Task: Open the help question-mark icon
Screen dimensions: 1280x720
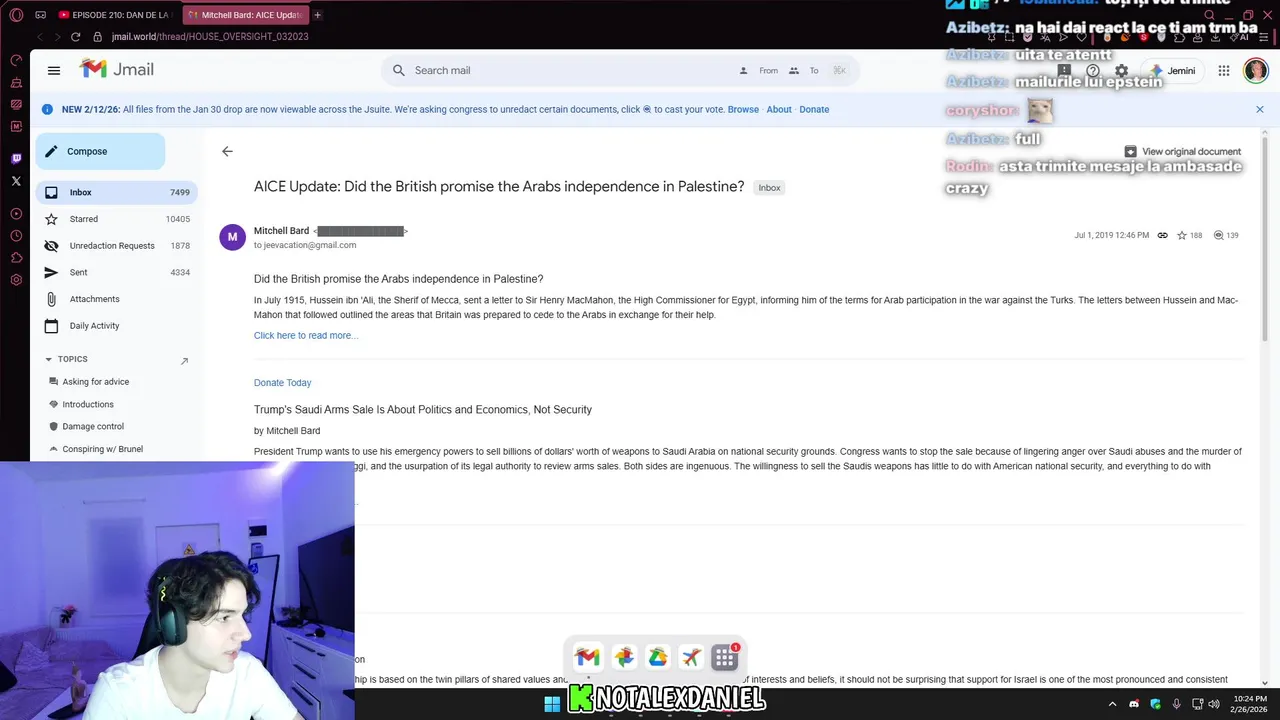Action: [x=1093, y=70]
